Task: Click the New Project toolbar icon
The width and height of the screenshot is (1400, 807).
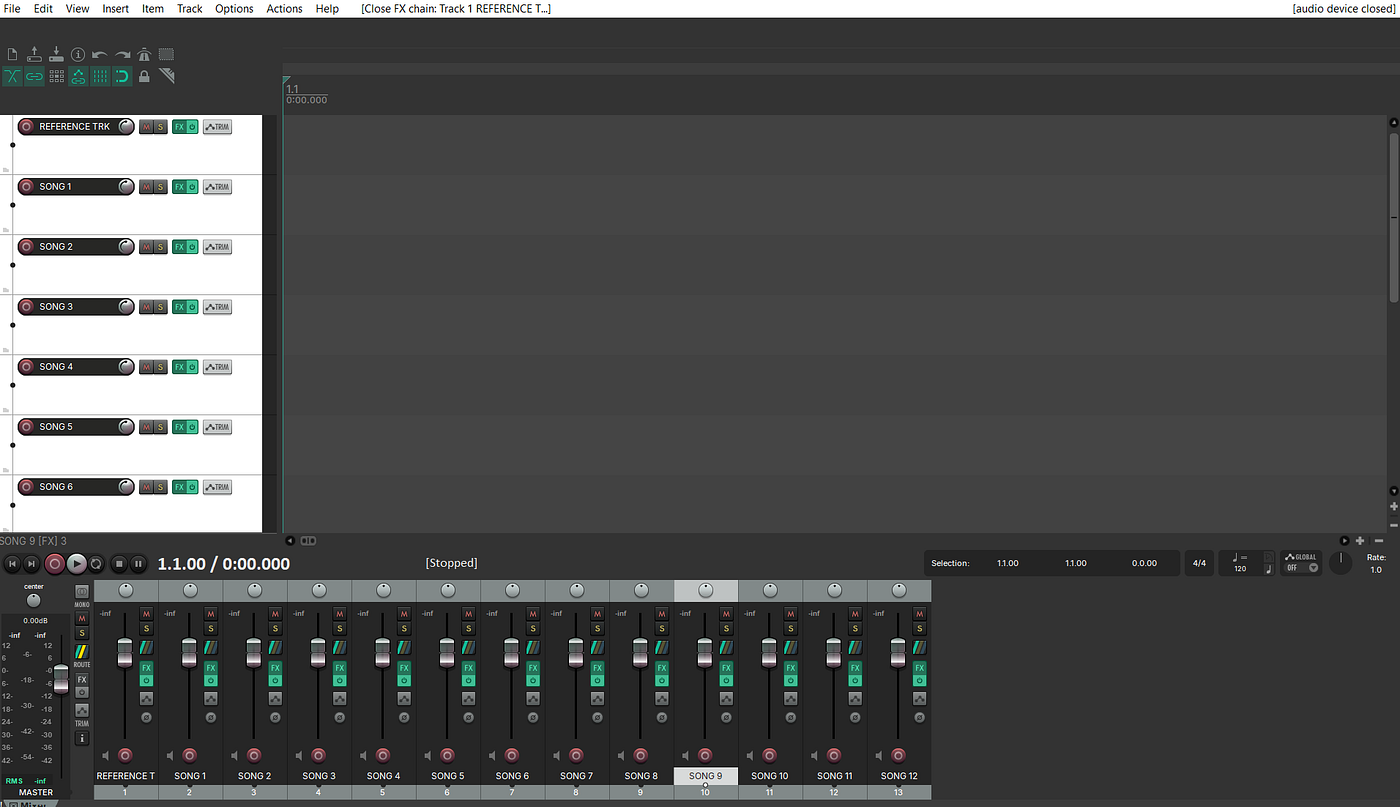Action: click(12, 55)
